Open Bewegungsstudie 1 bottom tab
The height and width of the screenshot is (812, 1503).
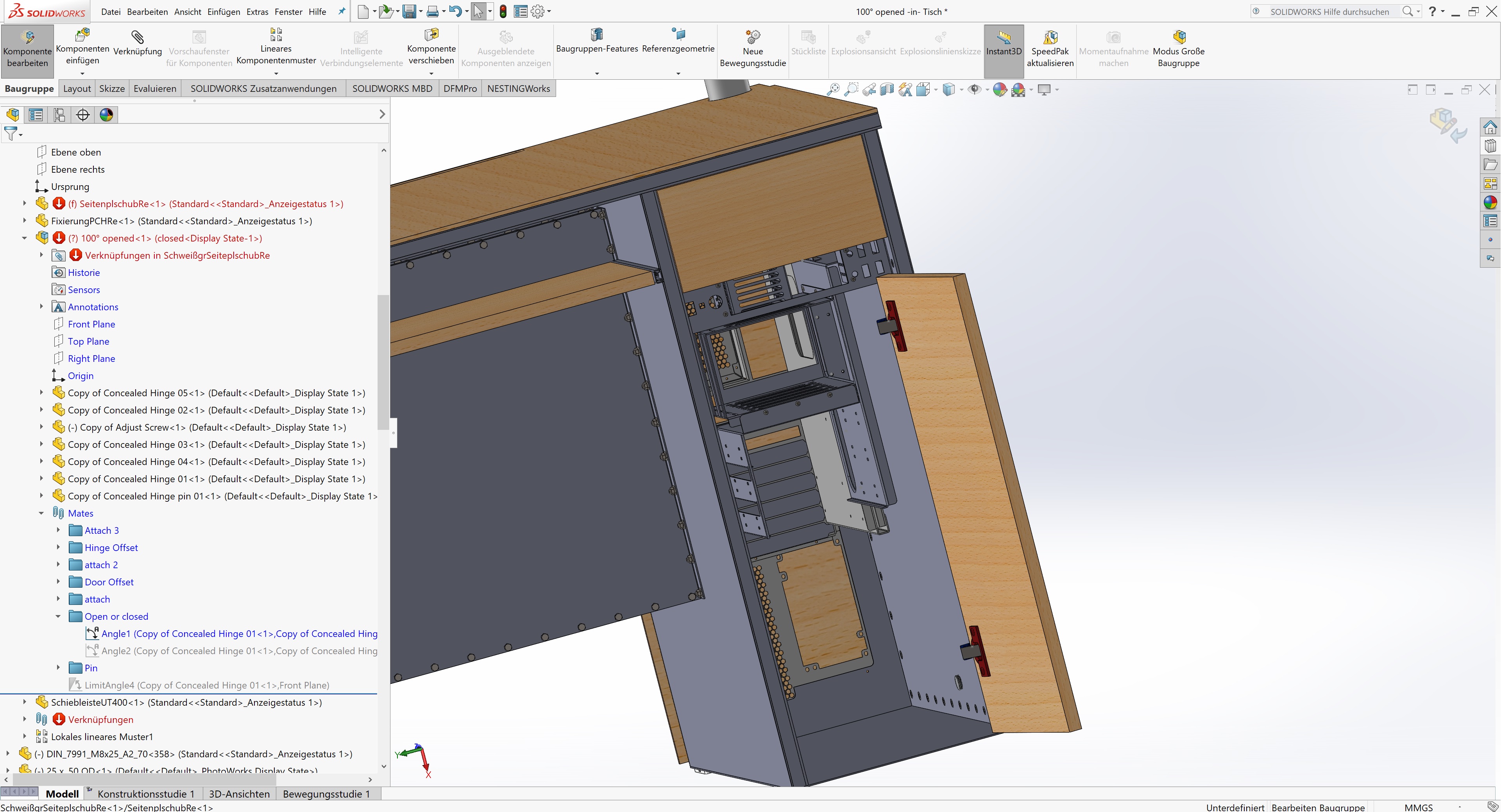click(x=326, y=794)
